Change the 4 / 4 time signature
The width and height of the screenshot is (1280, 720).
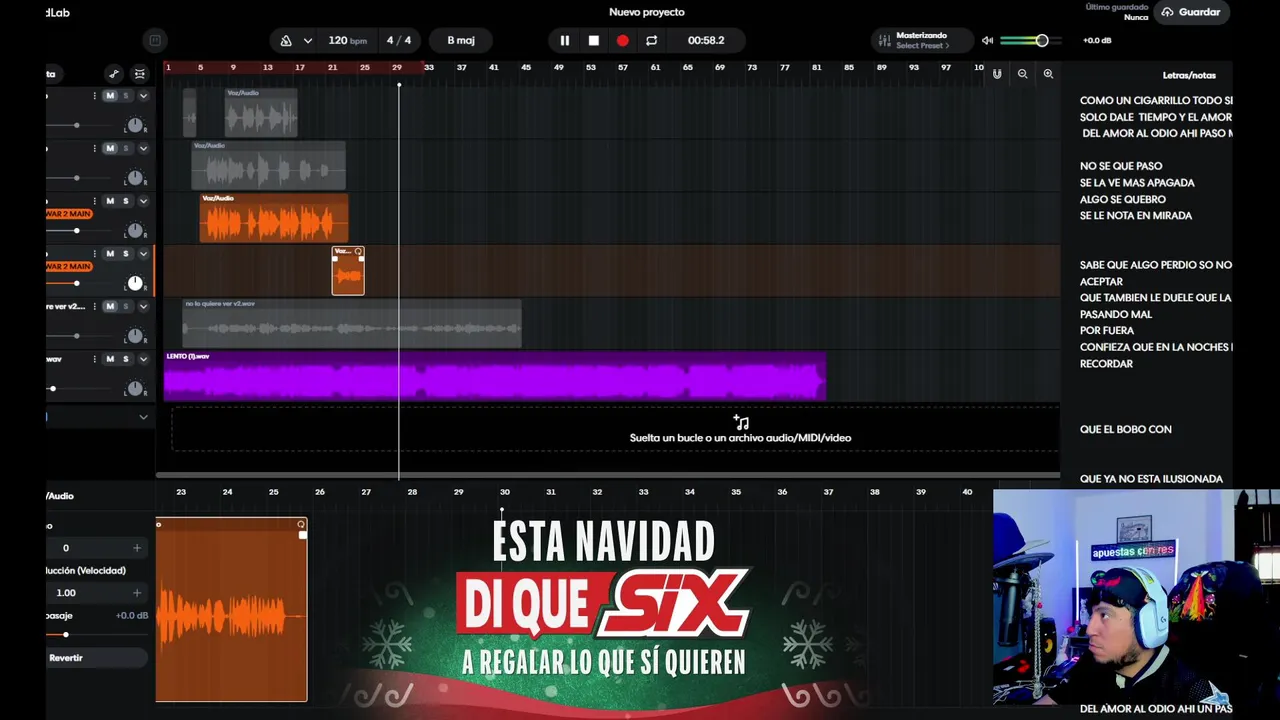pyautogui.click(x=399, y=41)
